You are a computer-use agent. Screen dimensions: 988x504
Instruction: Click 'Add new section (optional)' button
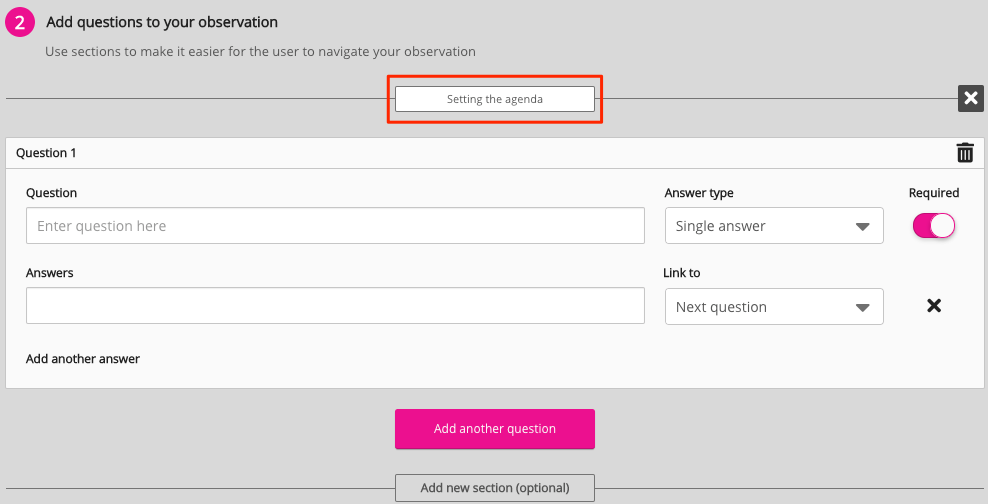point(495,488)
